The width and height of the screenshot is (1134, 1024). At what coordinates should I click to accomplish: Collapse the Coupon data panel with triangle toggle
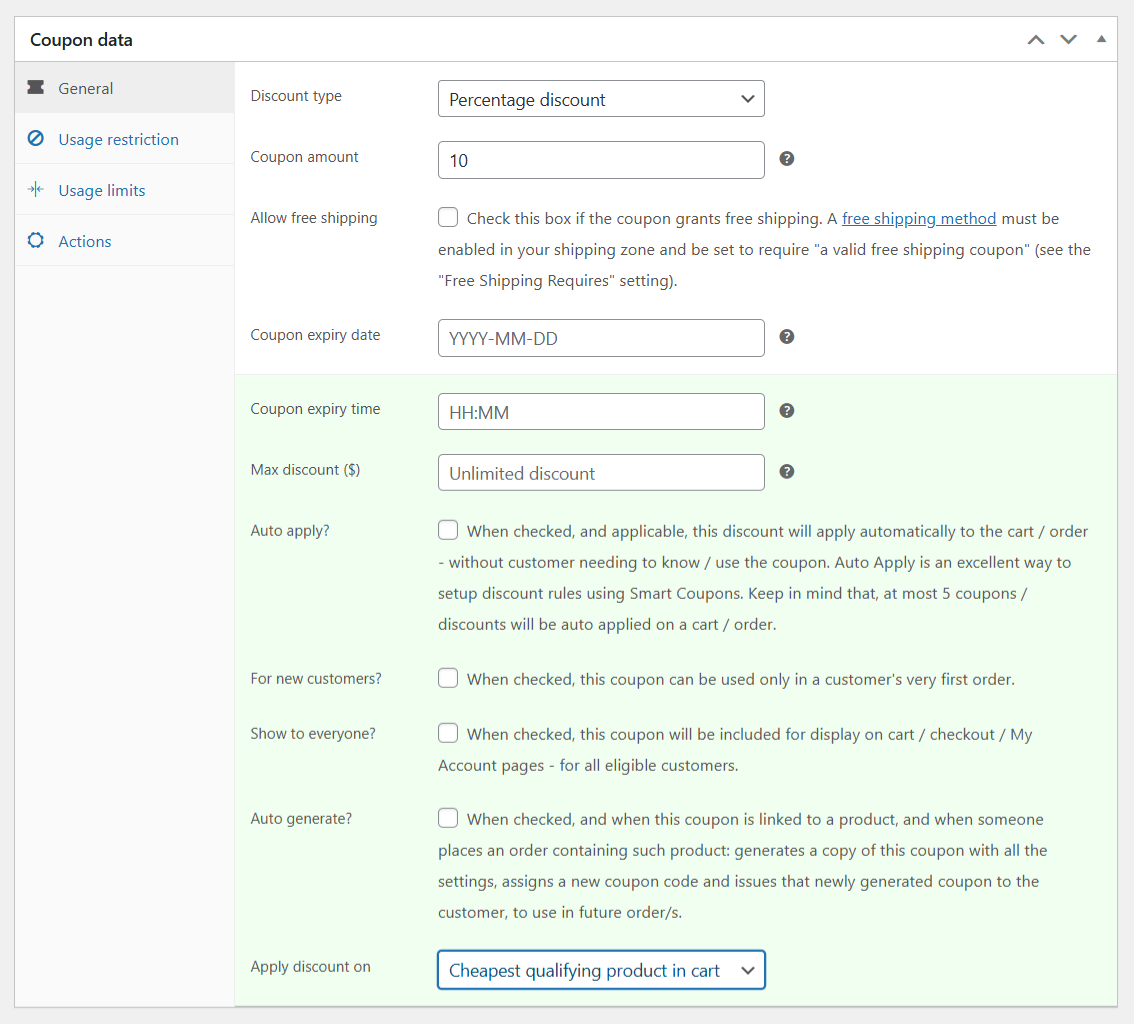(x=1101, y=40)
